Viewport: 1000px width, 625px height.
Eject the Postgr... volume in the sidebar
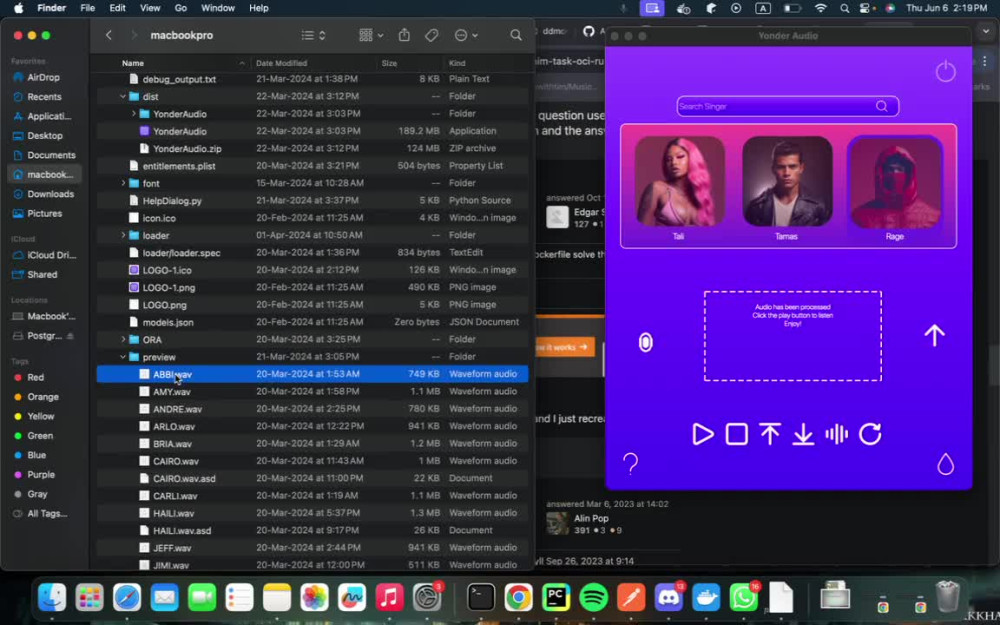(70, 336)
